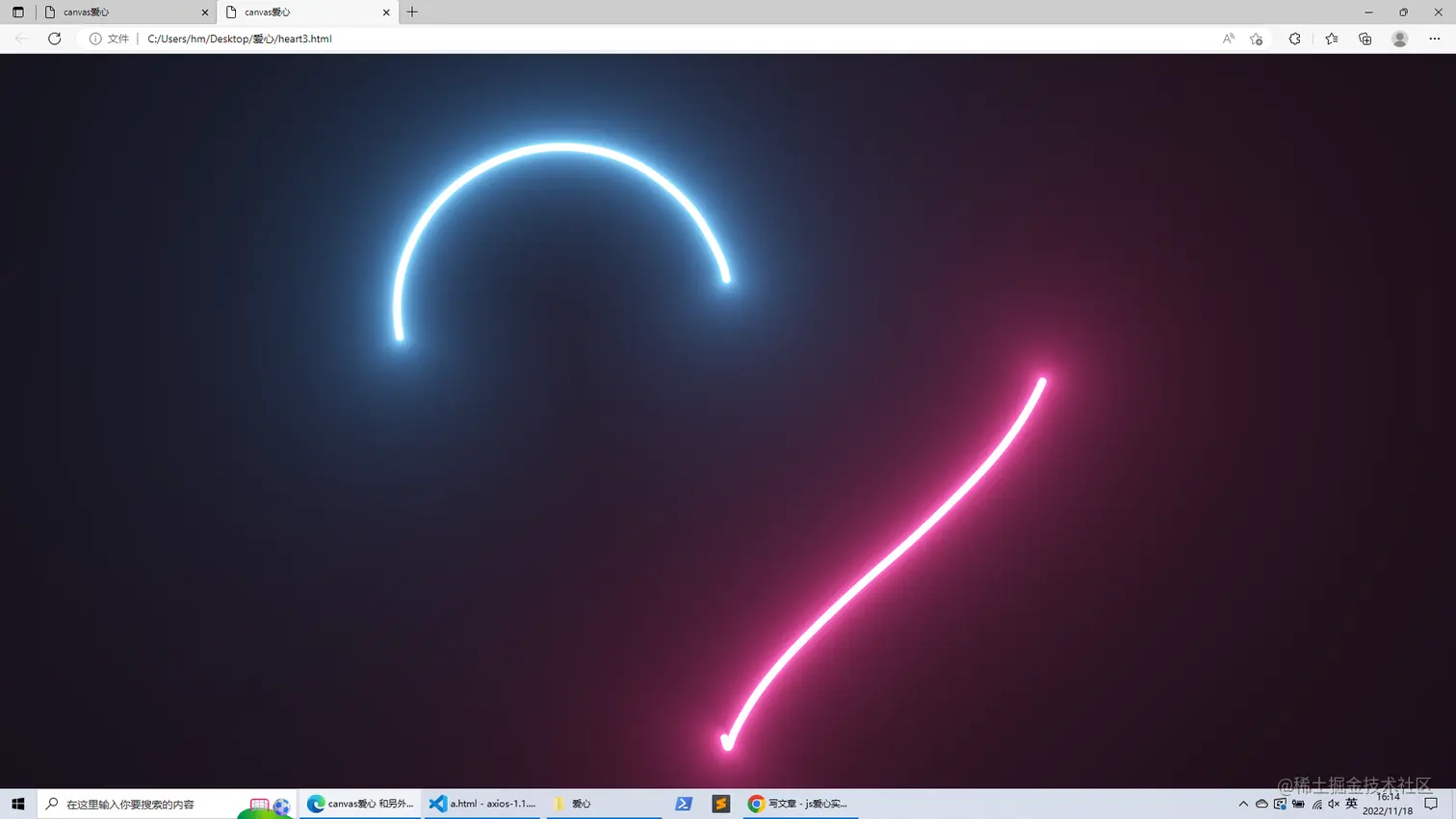The image size is (1456, 819).
Task: Open Edge Settings and more menu
Action: coord(1434,38)
